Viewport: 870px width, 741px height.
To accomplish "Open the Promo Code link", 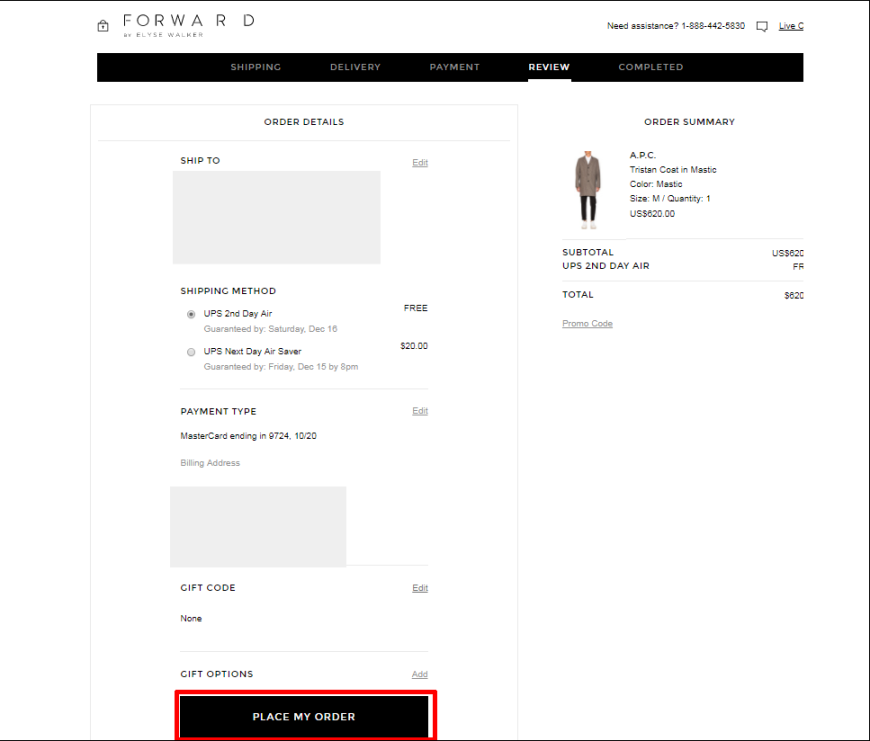I will pyautogui.click(x=587, y=323).
